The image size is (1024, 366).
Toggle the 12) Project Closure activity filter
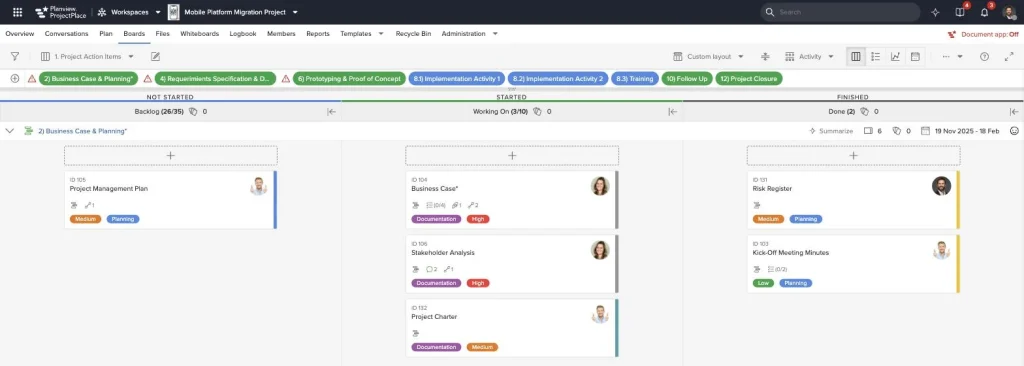[x=749, y=78]
